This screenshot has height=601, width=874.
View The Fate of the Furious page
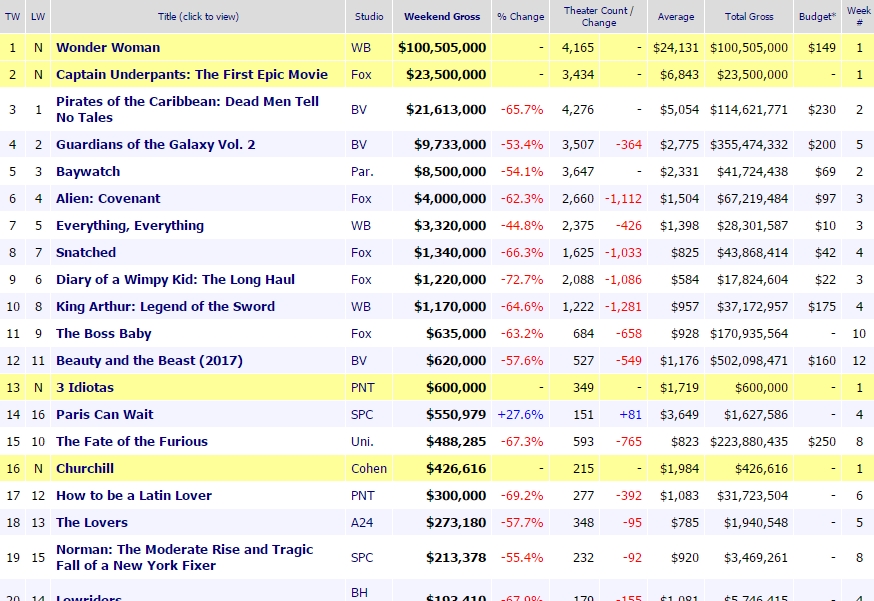132,442
